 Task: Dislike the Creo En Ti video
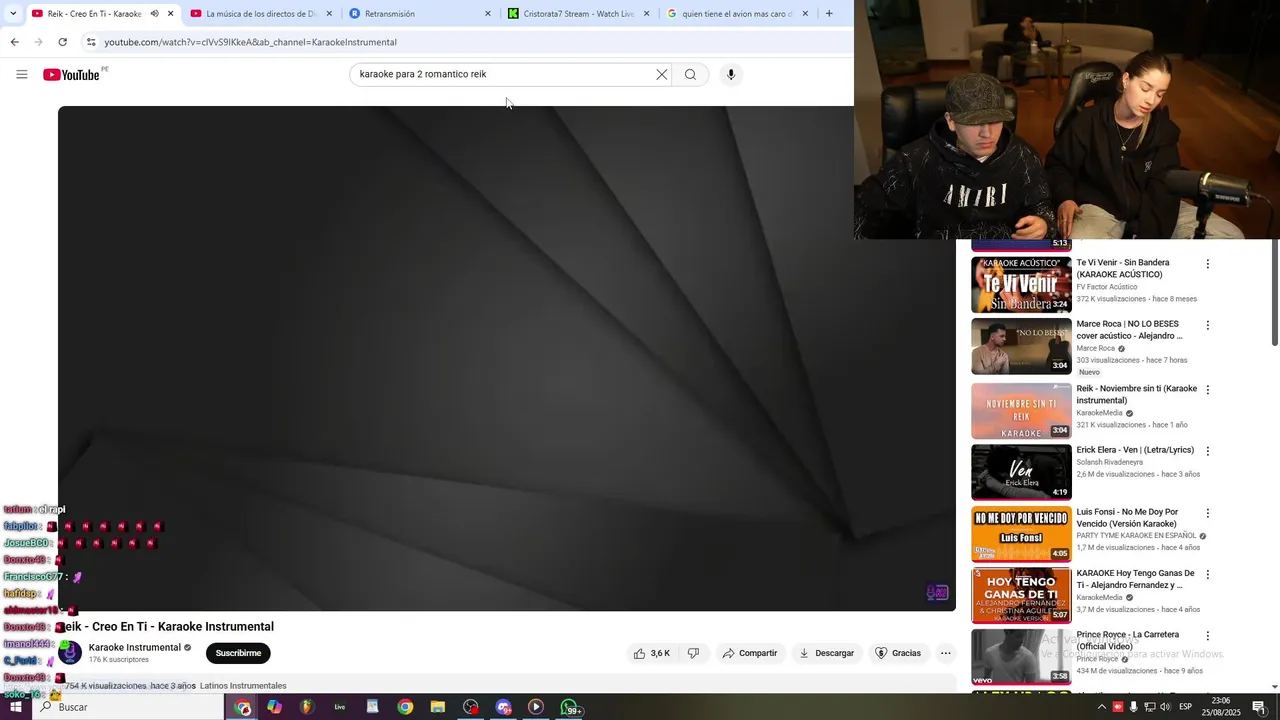pos(693,653)
